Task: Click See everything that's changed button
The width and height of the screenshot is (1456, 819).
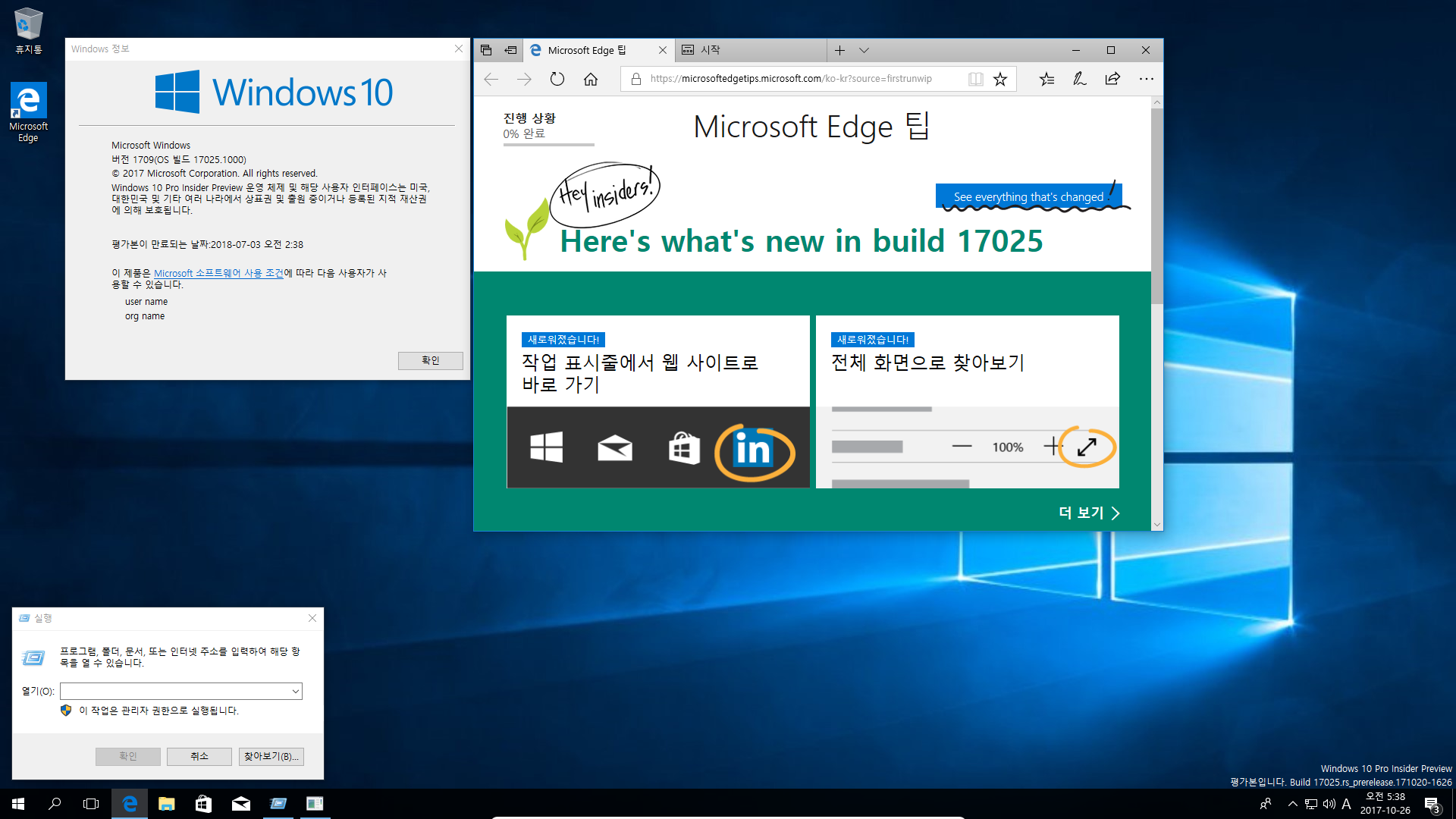Action: pyautogui.click(x=1028, y=196)
